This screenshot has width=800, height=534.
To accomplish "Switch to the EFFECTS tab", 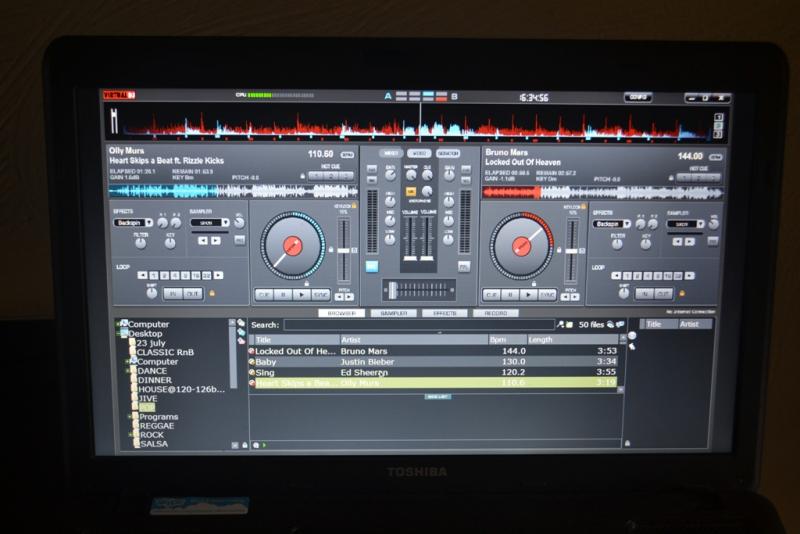I will point(444,313).
